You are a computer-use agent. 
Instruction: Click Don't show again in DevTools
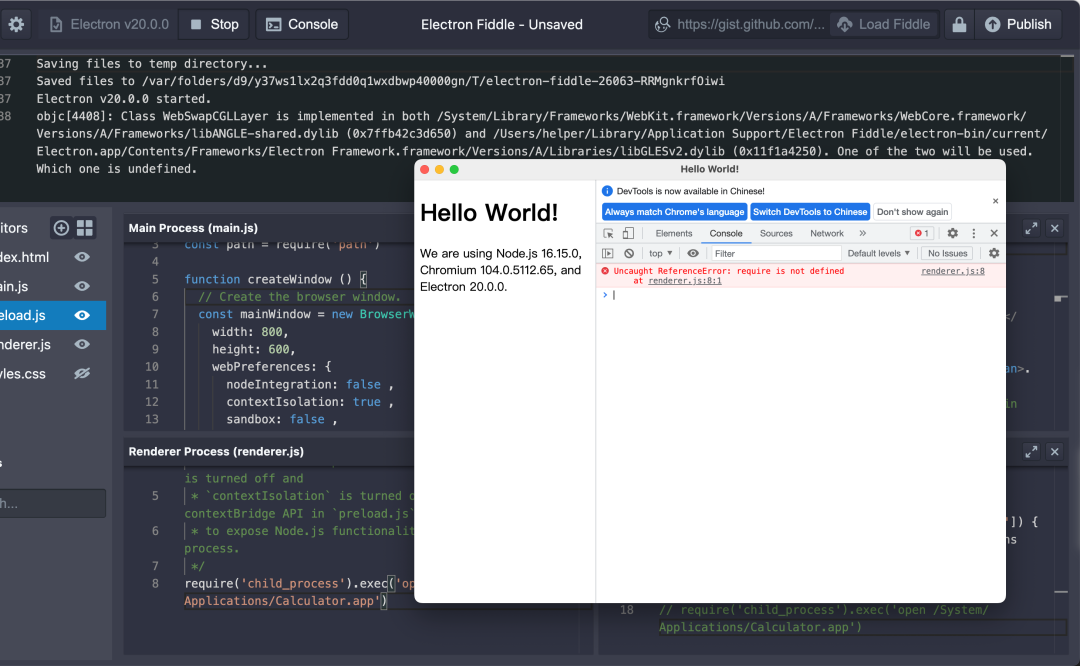[912, 212]
